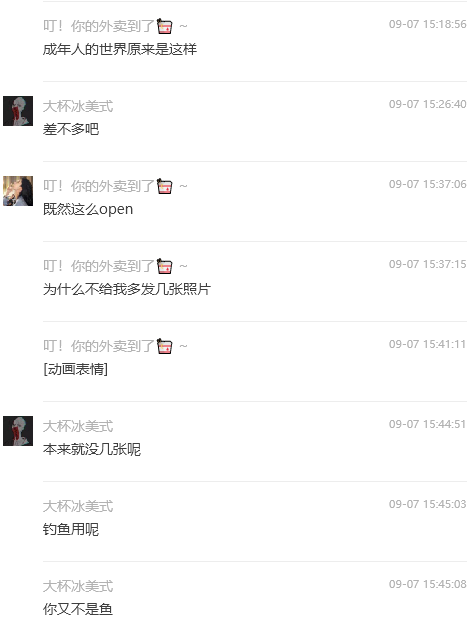Open sender name above 成年人的世界原来是这样
Screen dimensions: 468x620
click(115, 26)
